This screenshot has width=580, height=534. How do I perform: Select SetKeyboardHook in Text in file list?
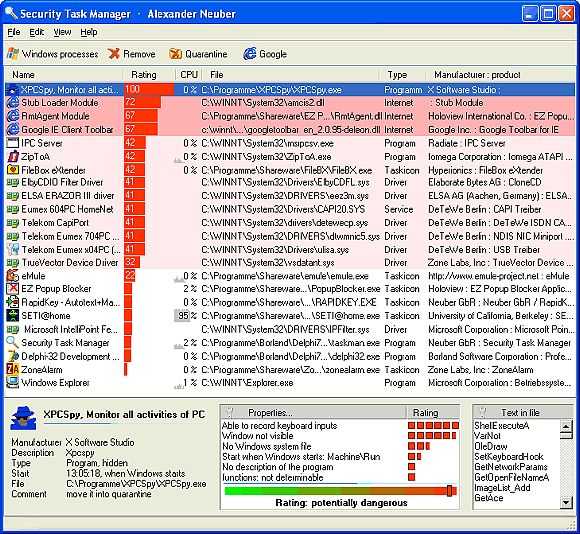click(x=509, y=457)
